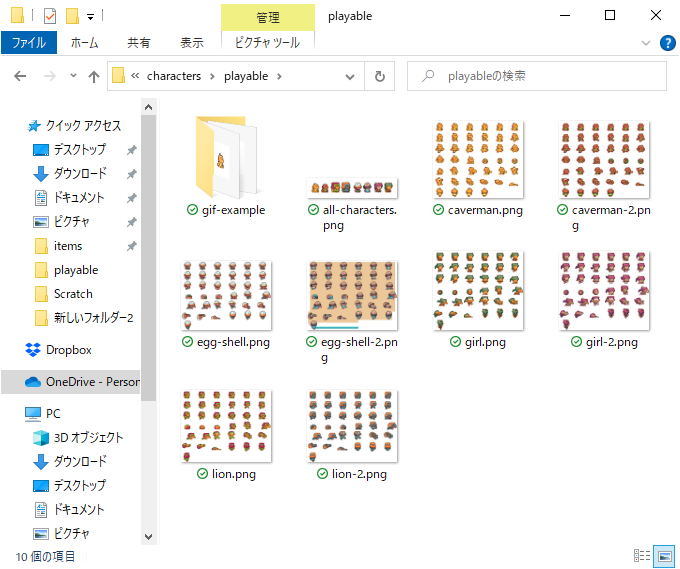Switch to the 表示 ribbon tab
Screen dimensions: 680x569
[x=192, y=43]
